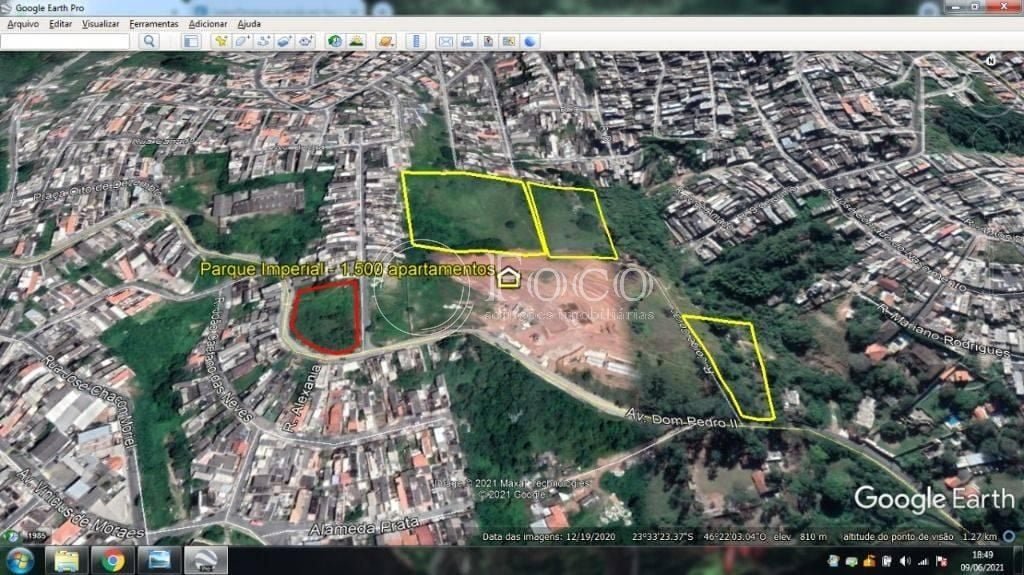Open the Visualizar menu

click(x=101, y=24)
